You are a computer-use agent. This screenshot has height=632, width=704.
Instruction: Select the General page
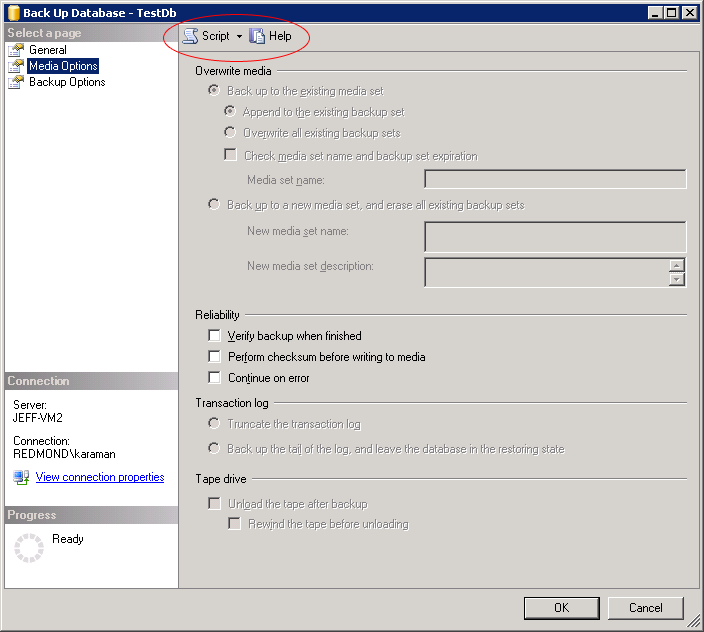tap(48, 50)
